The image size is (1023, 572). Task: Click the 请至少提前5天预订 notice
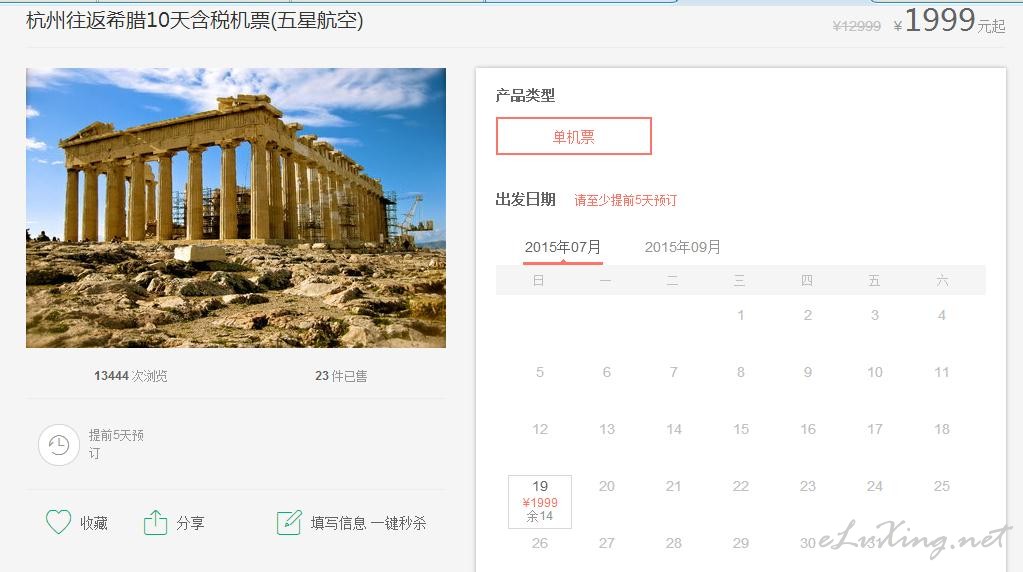(x=625, y=200)
